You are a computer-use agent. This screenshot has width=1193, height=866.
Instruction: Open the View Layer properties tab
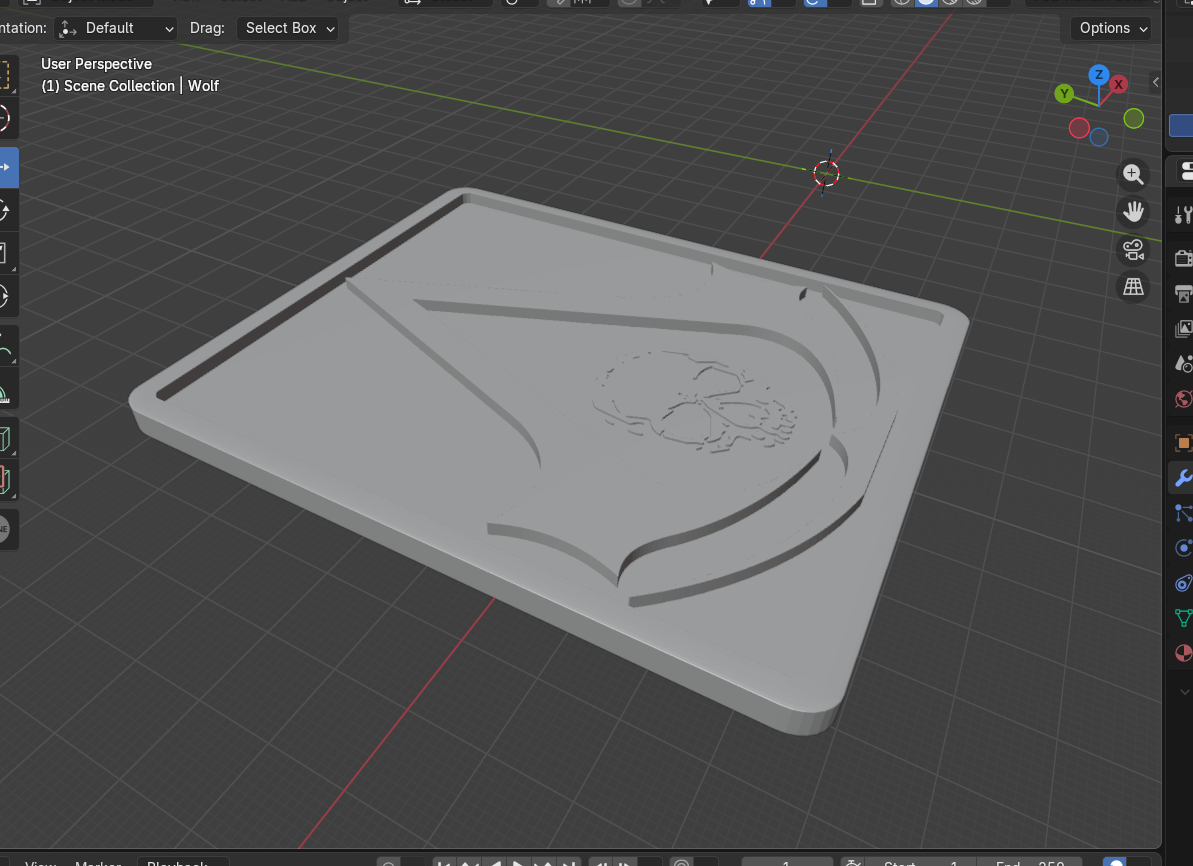1183,329
